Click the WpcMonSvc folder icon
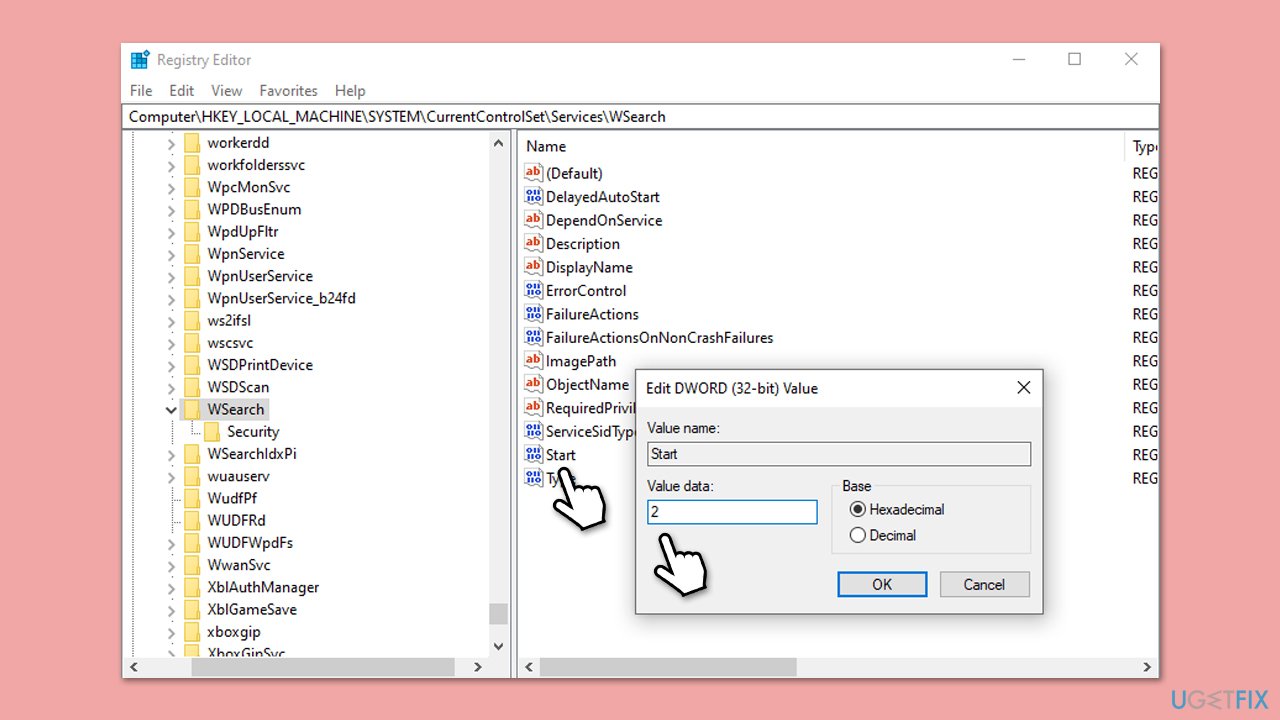The width and height of the screenshot is (1280, 720). click(192, 187)
